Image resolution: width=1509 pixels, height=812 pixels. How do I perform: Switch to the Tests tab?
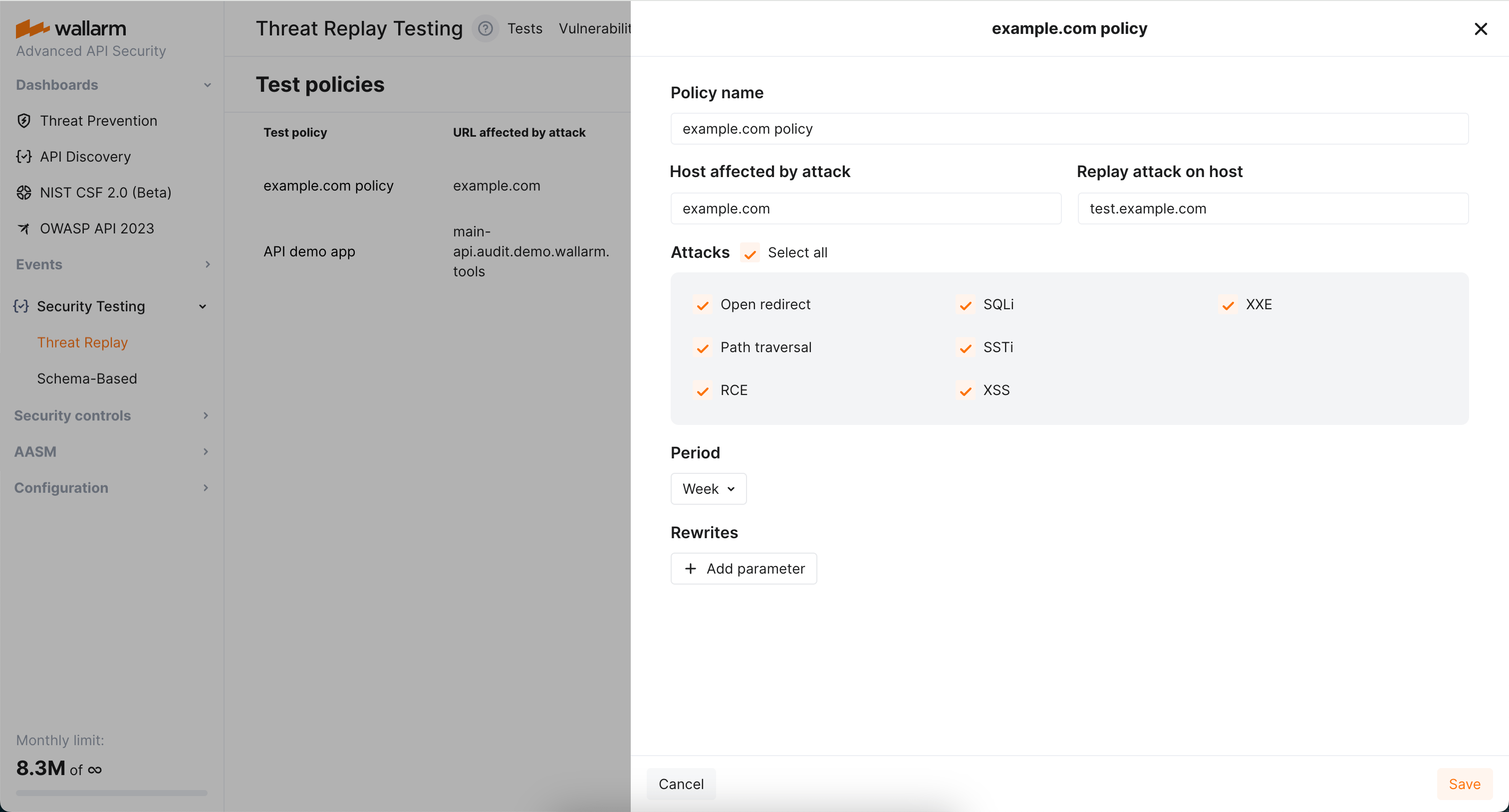pyautogui.click(x=524, y=28)
